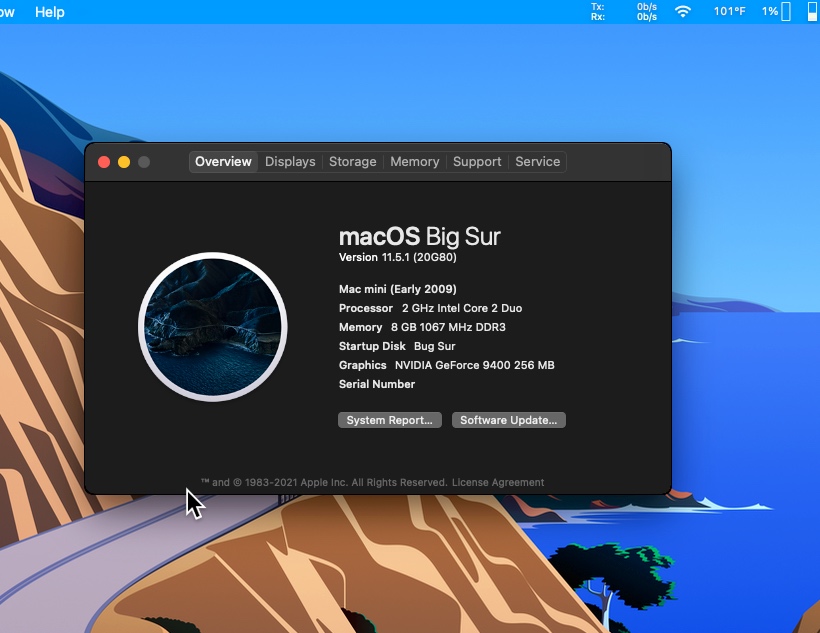The height and width of the screenshot is (633, 820).
Task: Click the Processor 2 GHz Intel Core 2 Duo line
Action: click(430, 308)
